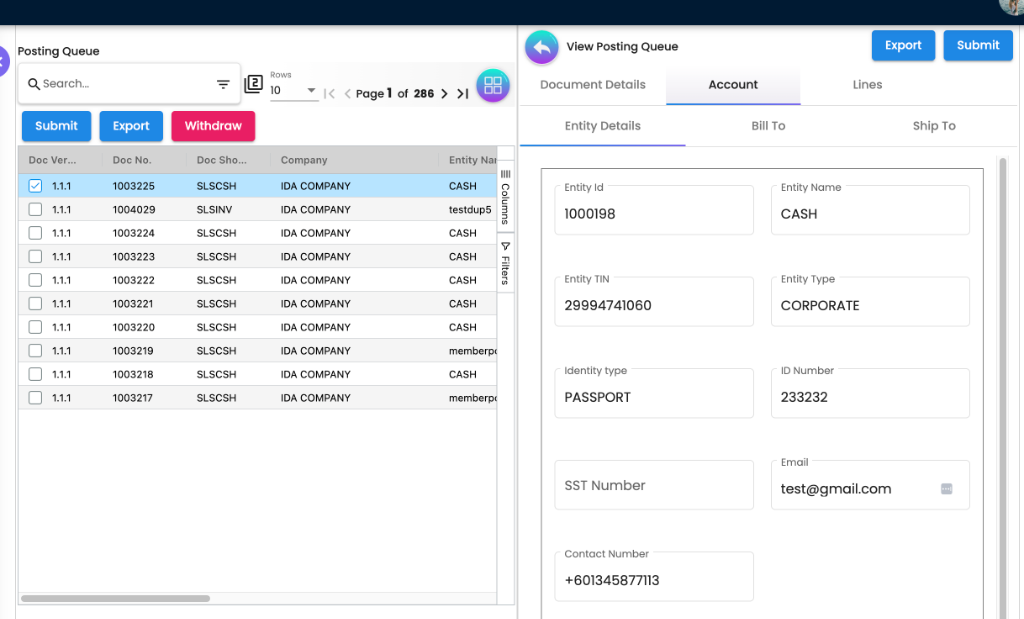Screen dimensions: 1024x619
Task: Check the row for Doc No 1004029
Action: point(35,209)
